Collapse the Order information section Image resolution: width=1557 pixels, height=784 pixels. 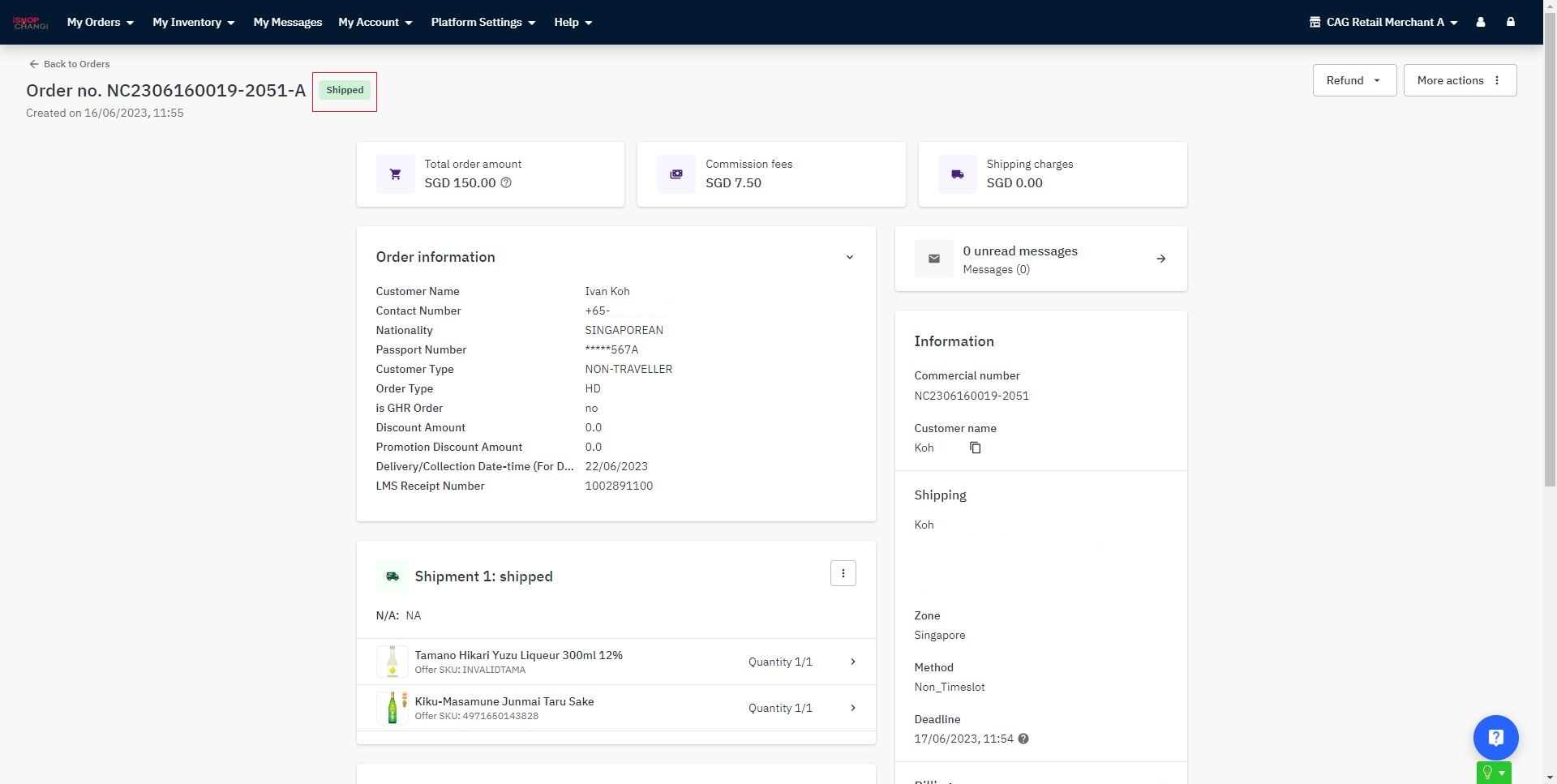(849, 258)
